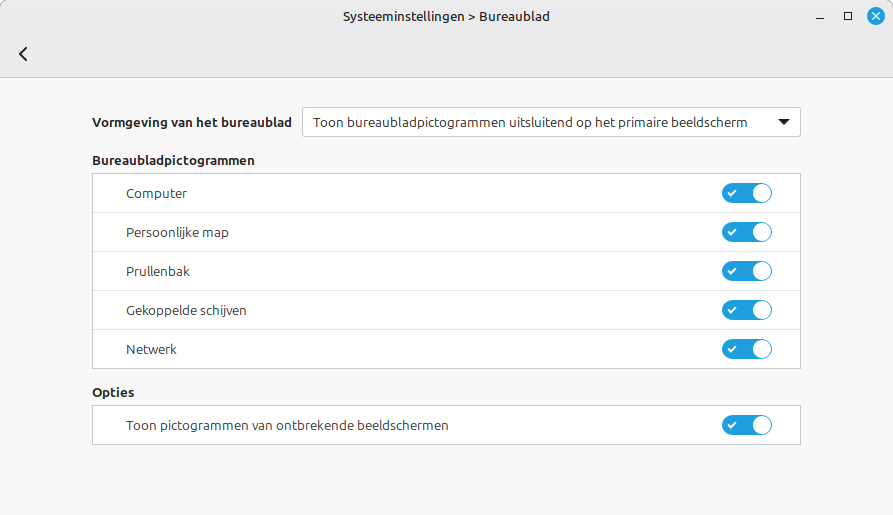Toggle the 'Toon pictogrammen van ontbrekende beeldschermen' switch
Screen dimensions: 893x515
coord(747,425)
